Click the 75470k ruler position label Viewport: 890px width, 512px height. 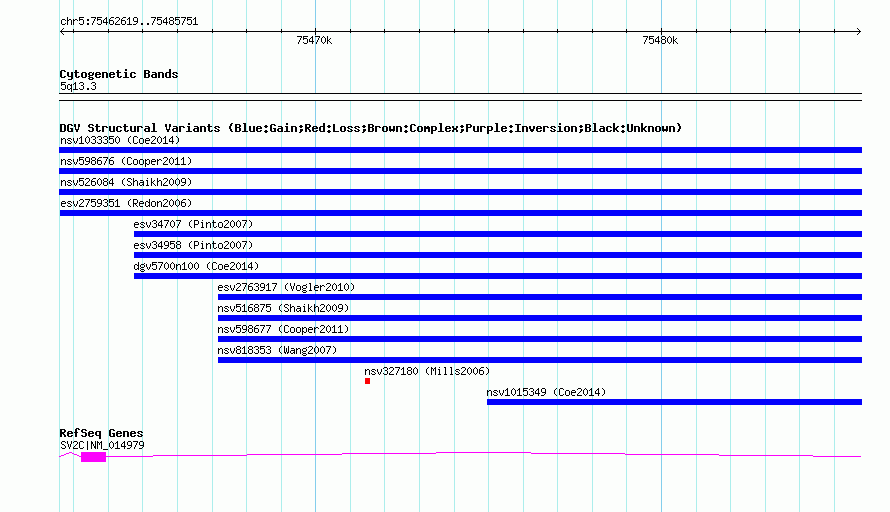pos(314,40)
